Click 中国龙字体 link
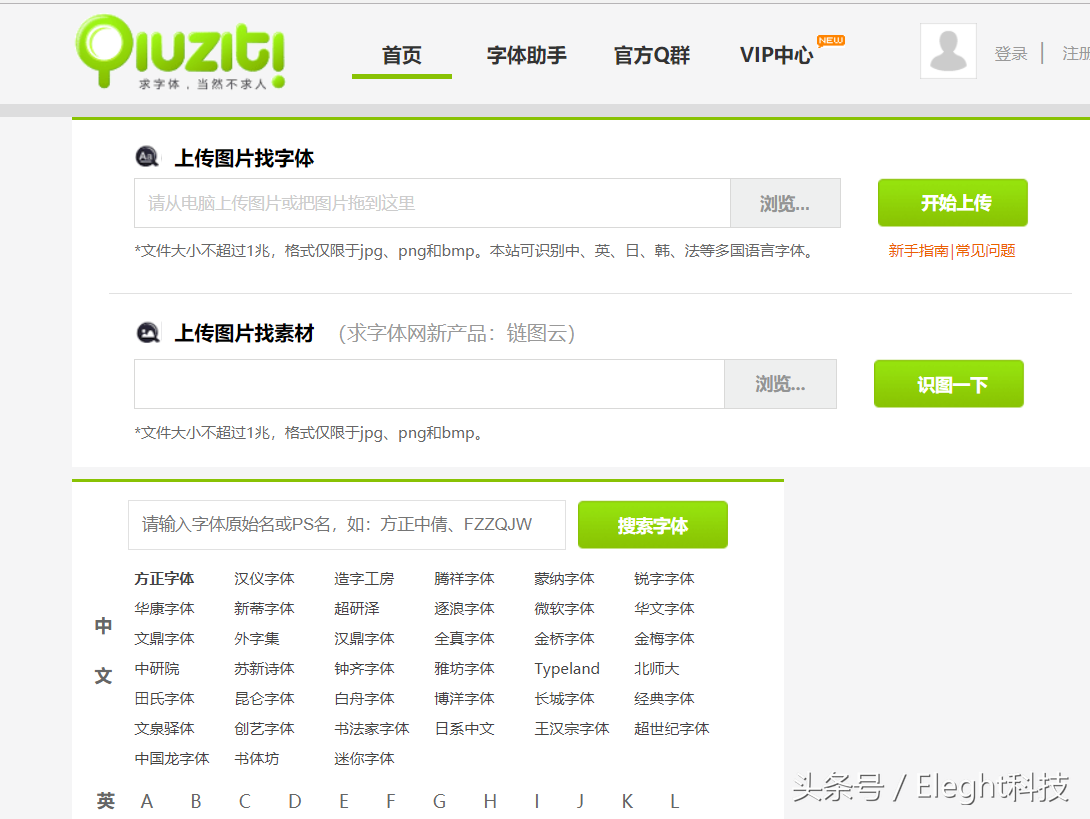1090x819 pixels. click(x=172, y=759)
